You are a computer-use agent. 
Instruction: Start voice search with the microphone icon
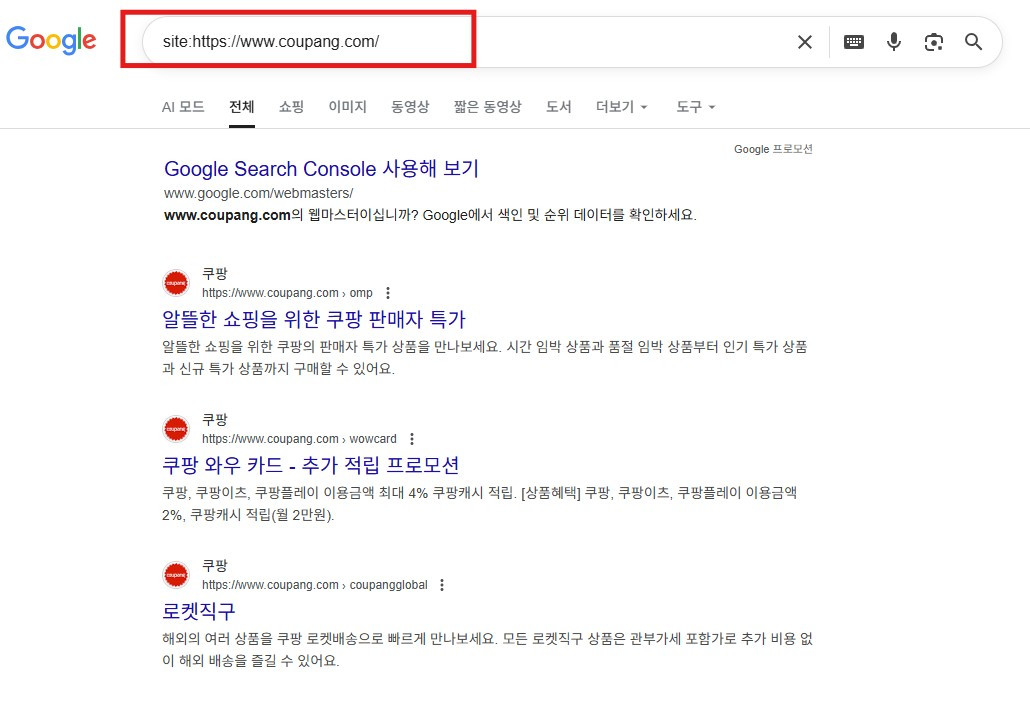pos(893,42)
